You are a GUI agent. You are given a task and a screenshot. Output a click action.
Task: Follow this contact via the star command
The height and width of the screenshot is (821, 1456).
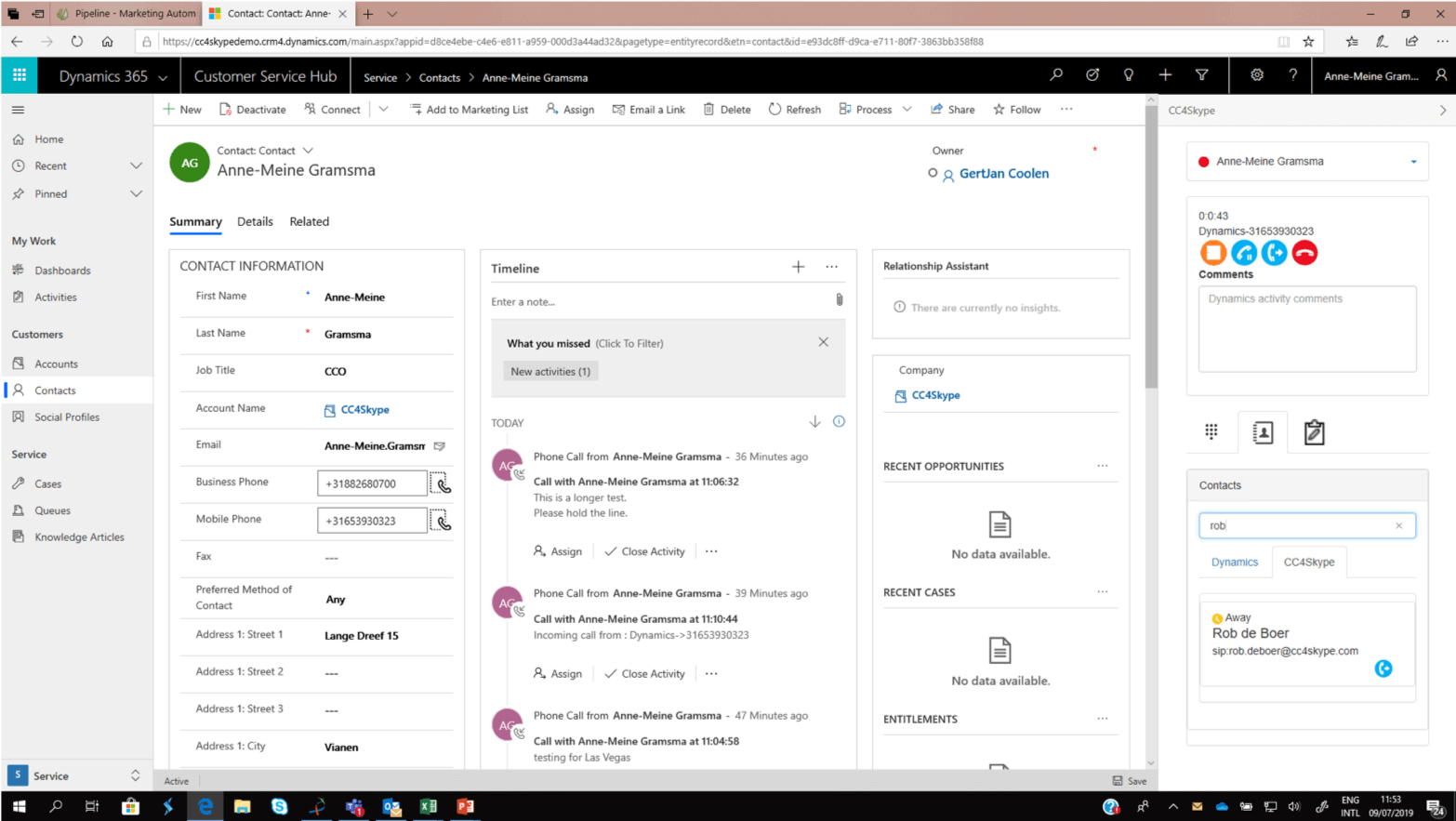[x=1016, y=110]
